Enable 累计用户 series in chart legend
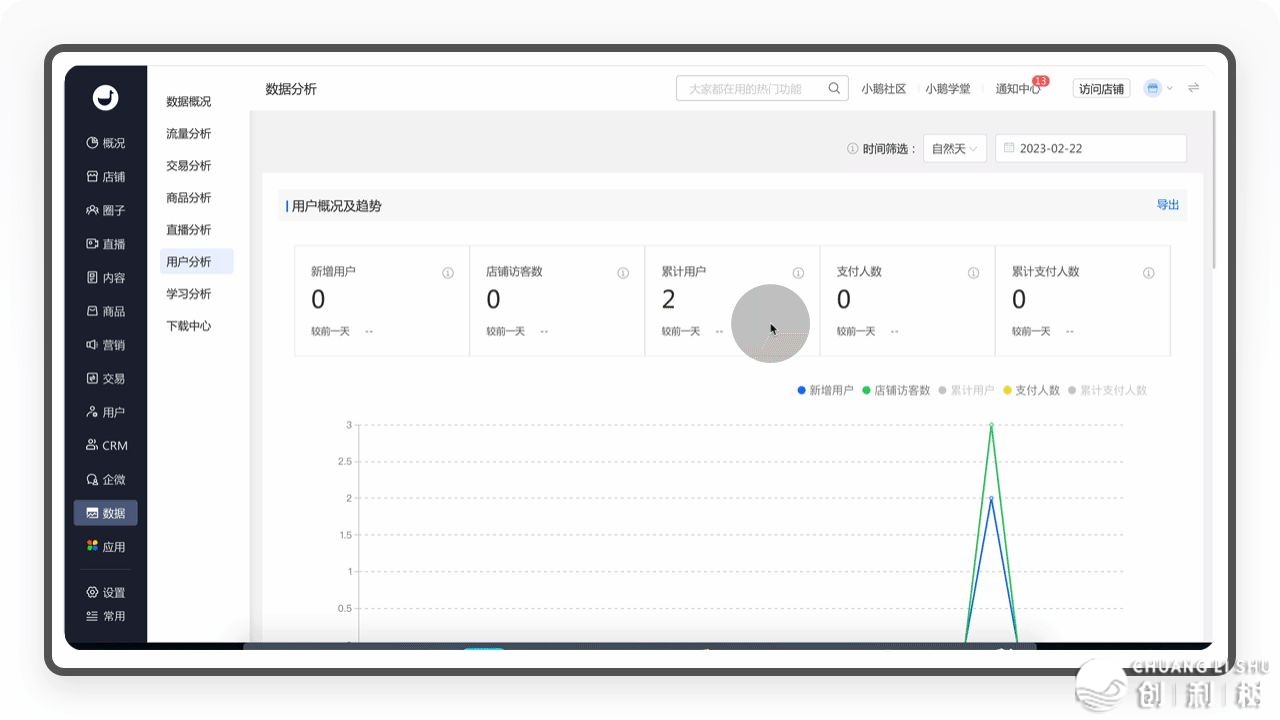 coord(966,390)
